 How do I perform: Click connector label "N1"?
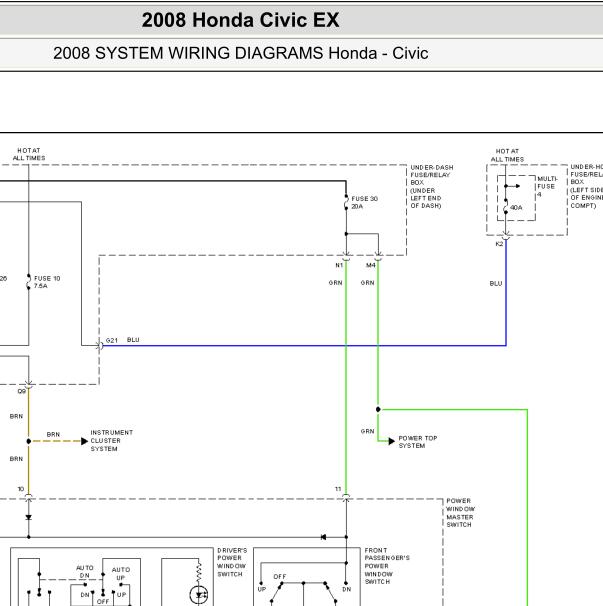[x=339, y=265]
